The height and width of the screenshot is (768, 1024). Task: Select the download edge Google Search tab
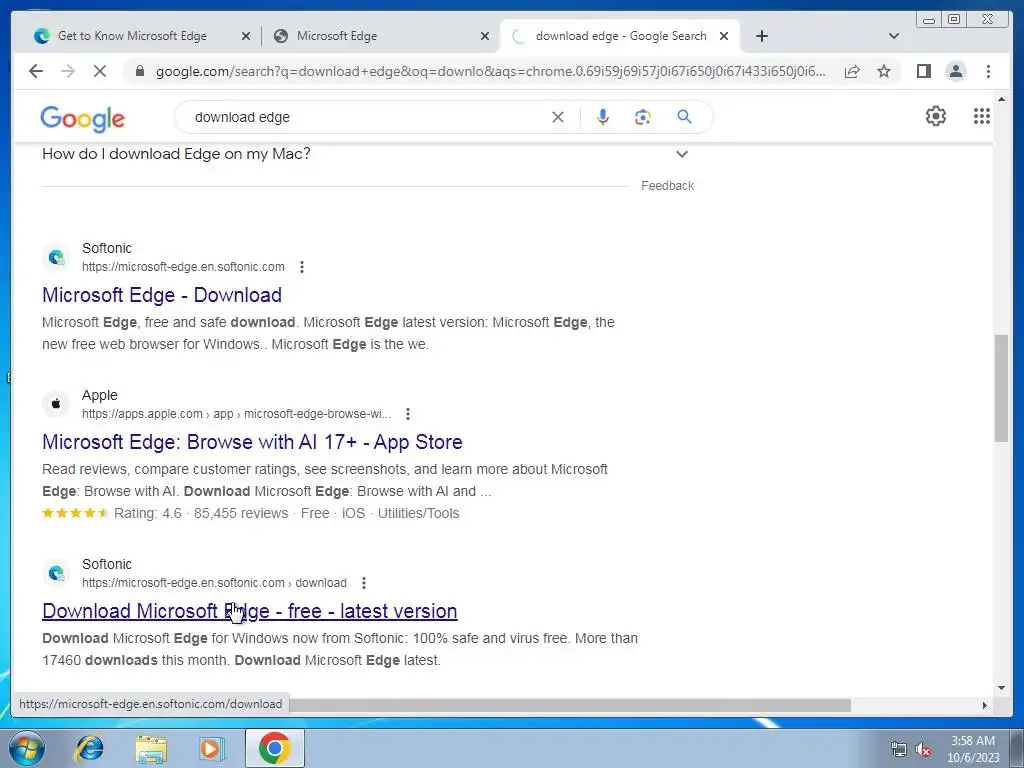621,36
